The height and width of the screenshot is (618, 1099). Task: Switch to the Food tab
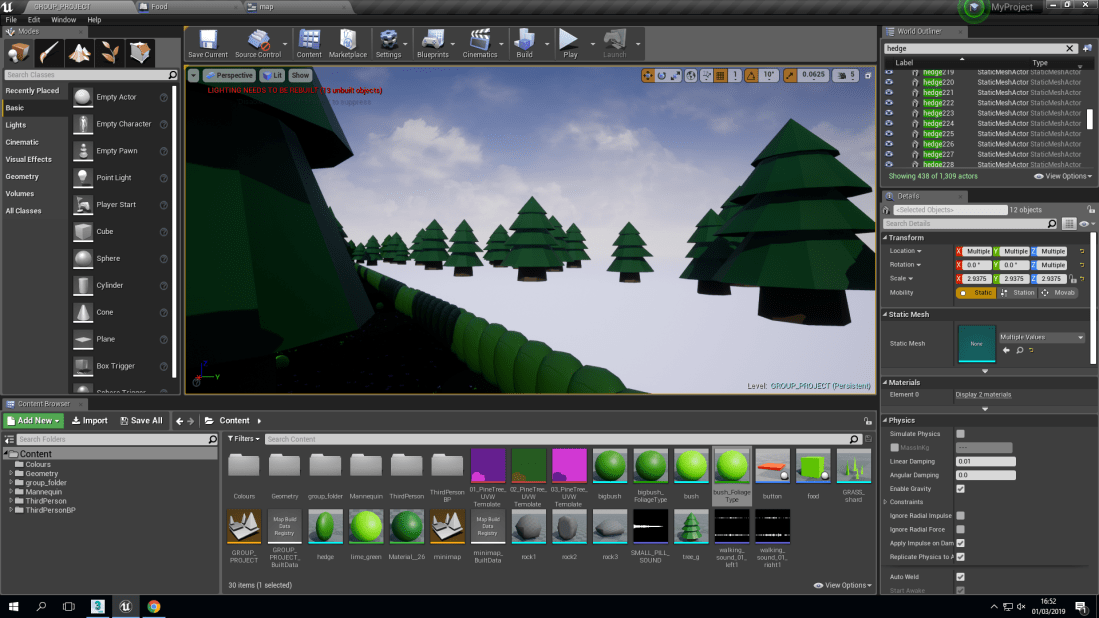(160, 5)
